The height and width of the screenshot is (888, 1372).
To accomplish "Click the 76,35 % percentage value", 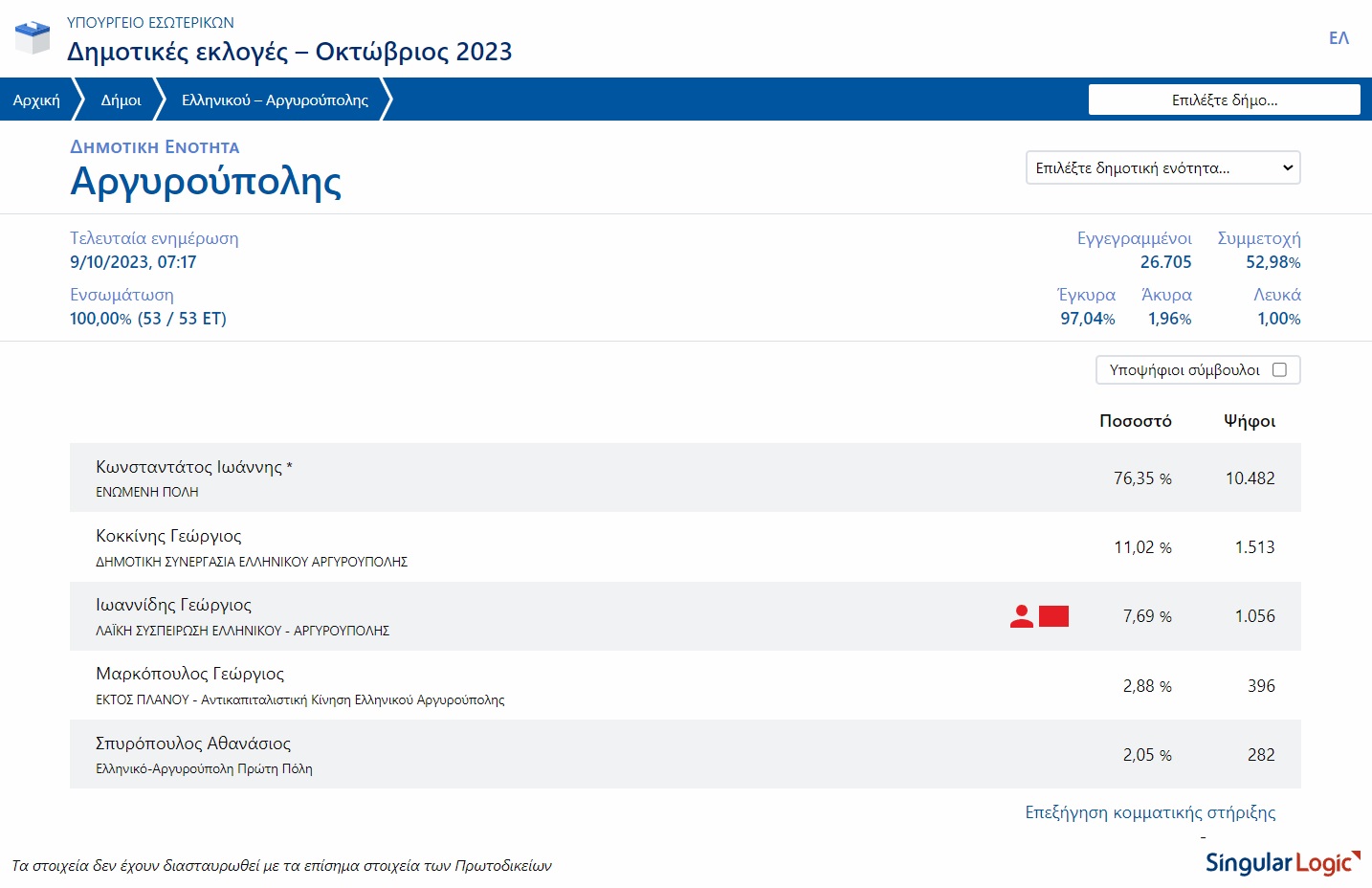I will (x=1142, y=478).
